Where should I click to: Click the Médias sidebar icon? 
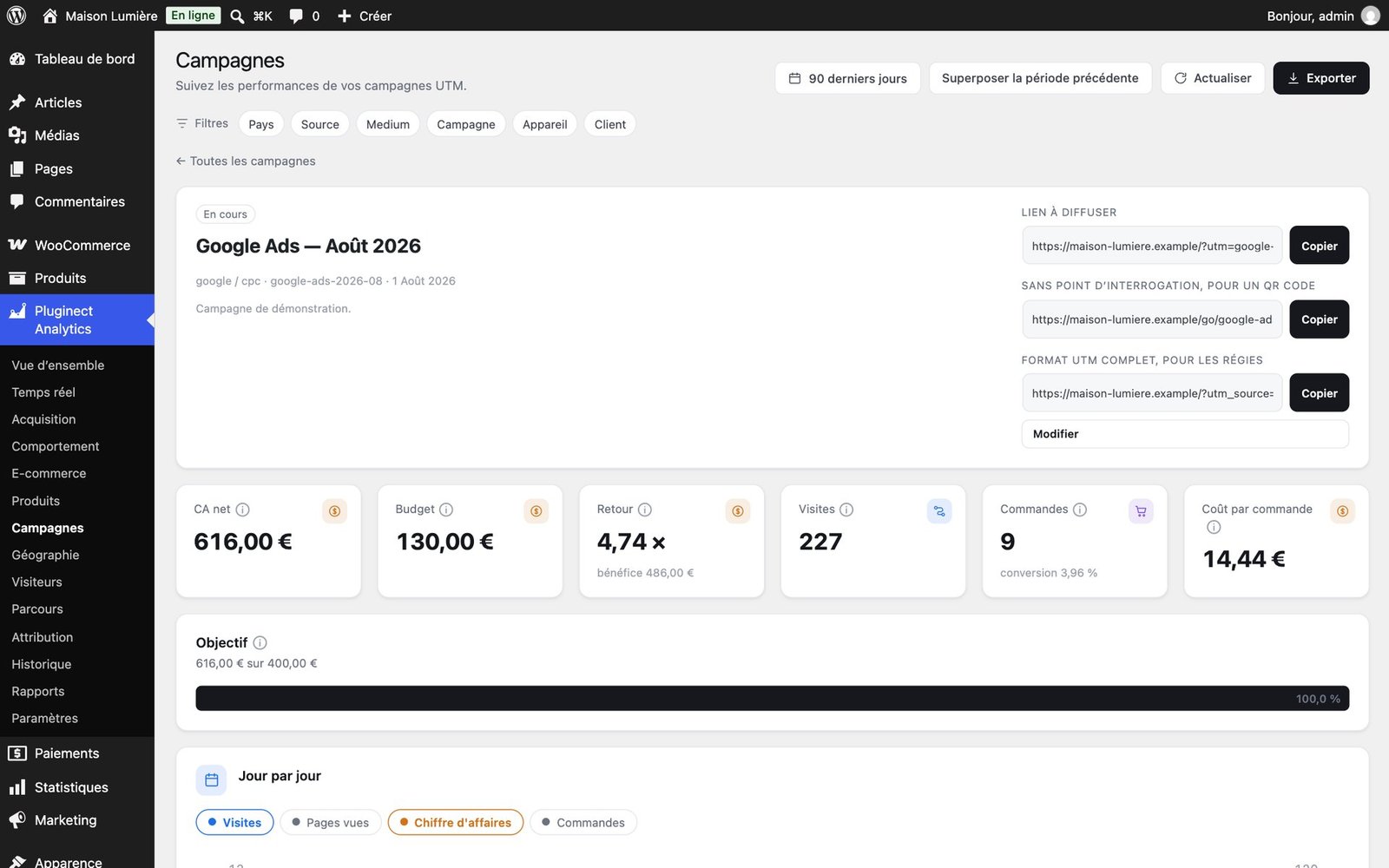pos(17,135)
